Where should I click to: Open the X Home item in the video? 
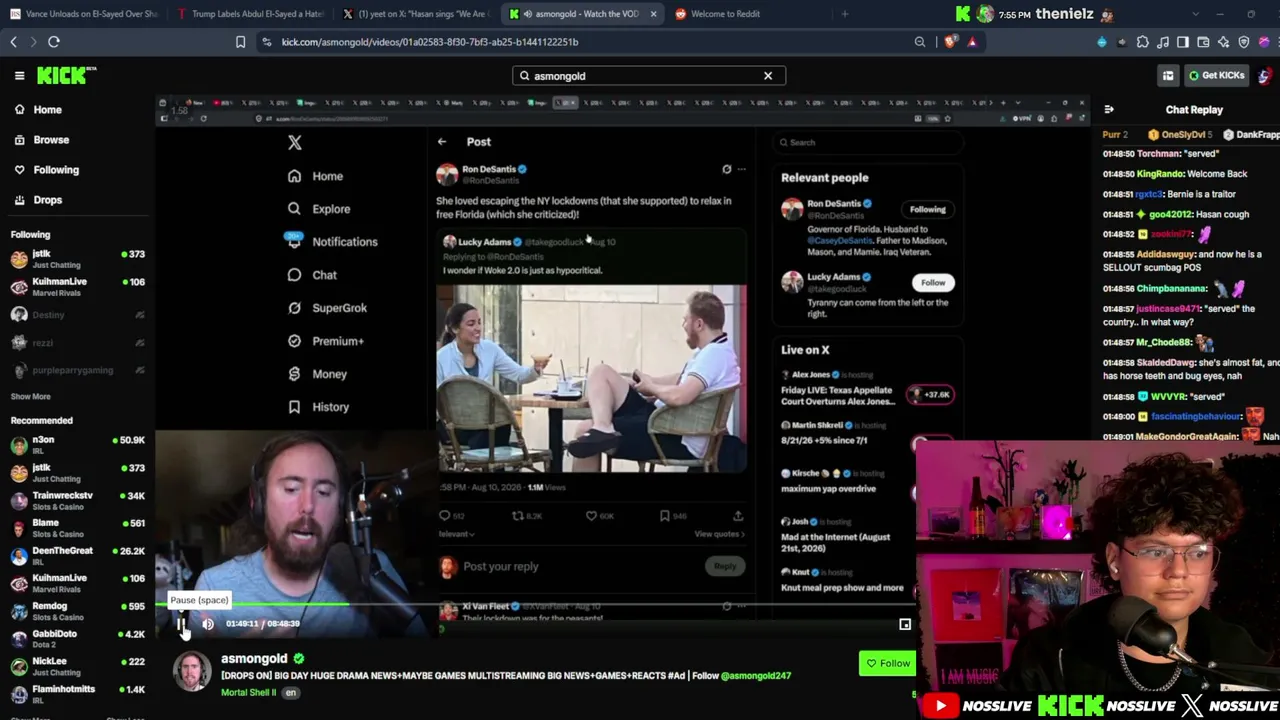point(316,176)
